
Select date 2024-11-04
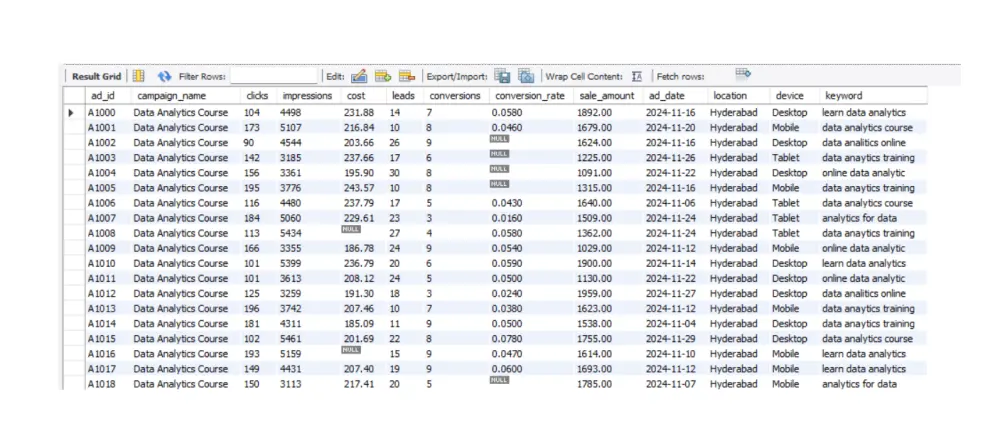click(x=671, y=324)
